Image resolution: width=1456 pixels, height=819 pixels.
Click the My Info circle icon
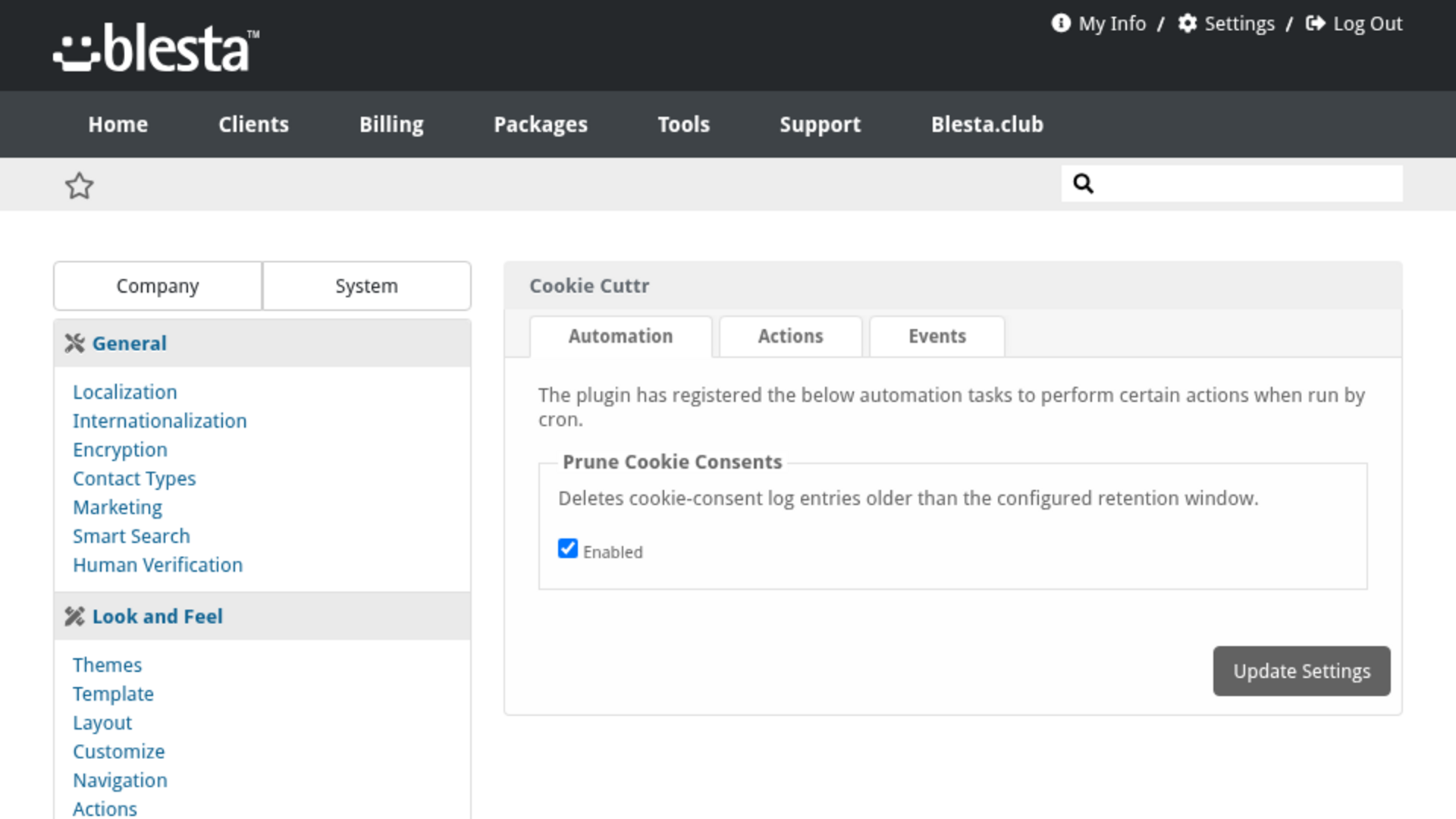[x=1061, y=24]
